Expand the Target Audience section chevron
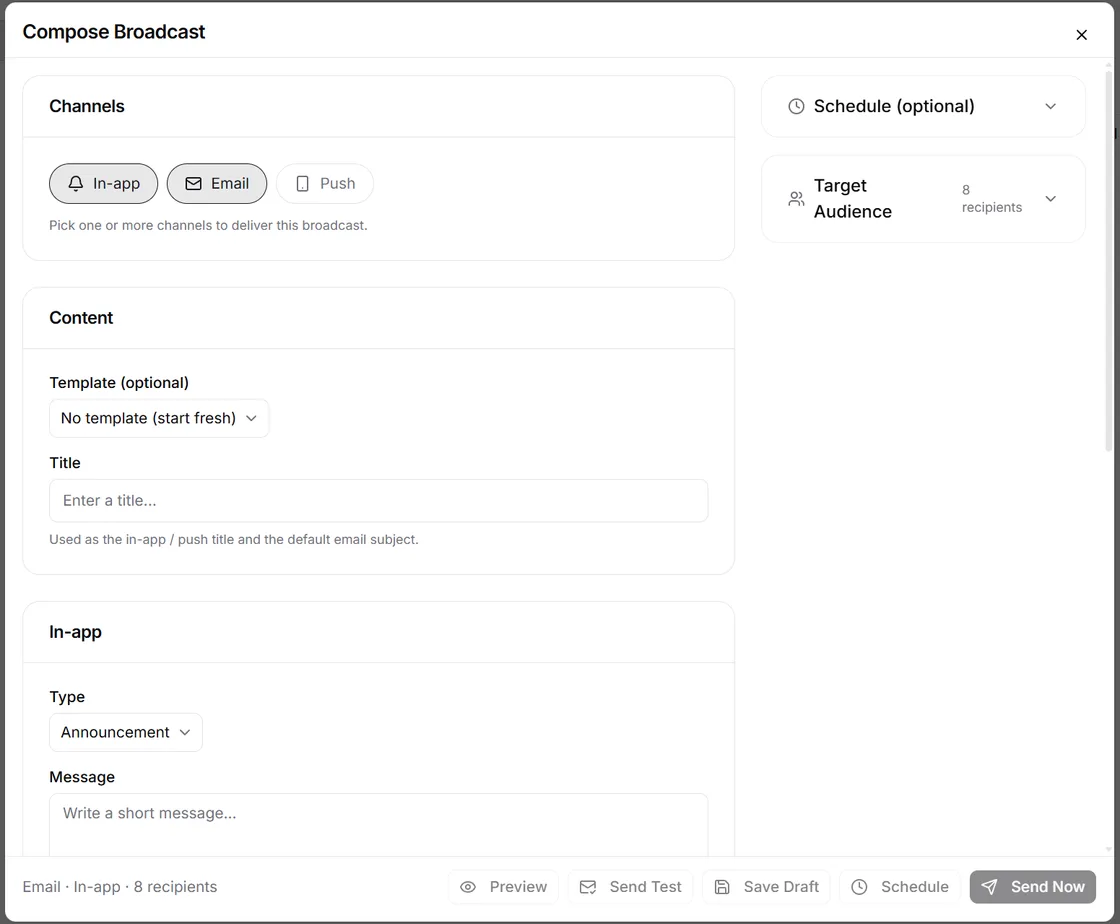1120x924 pixels. pyautogui.click(x=1051, y=199)
